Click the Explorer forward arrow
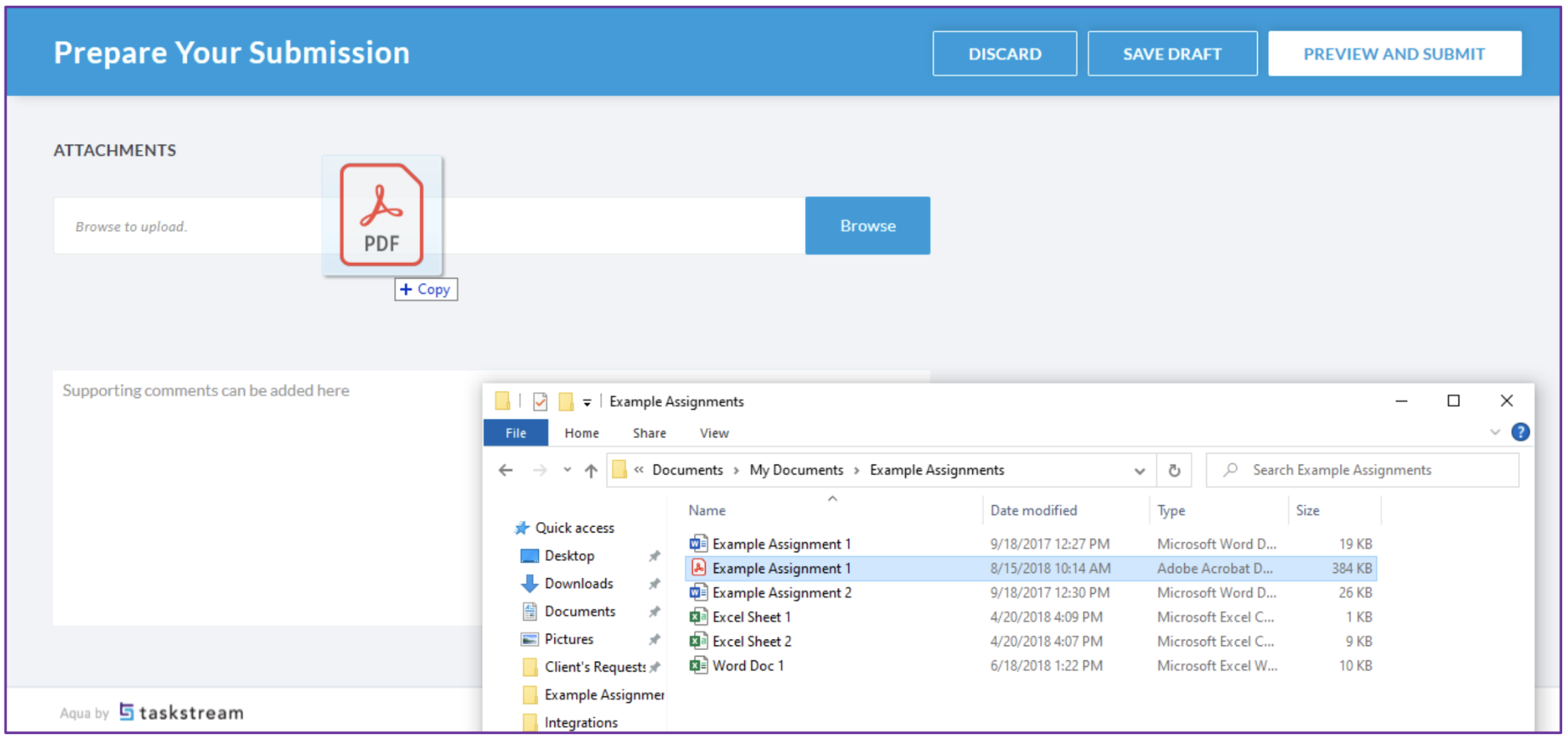 [540, 470]
